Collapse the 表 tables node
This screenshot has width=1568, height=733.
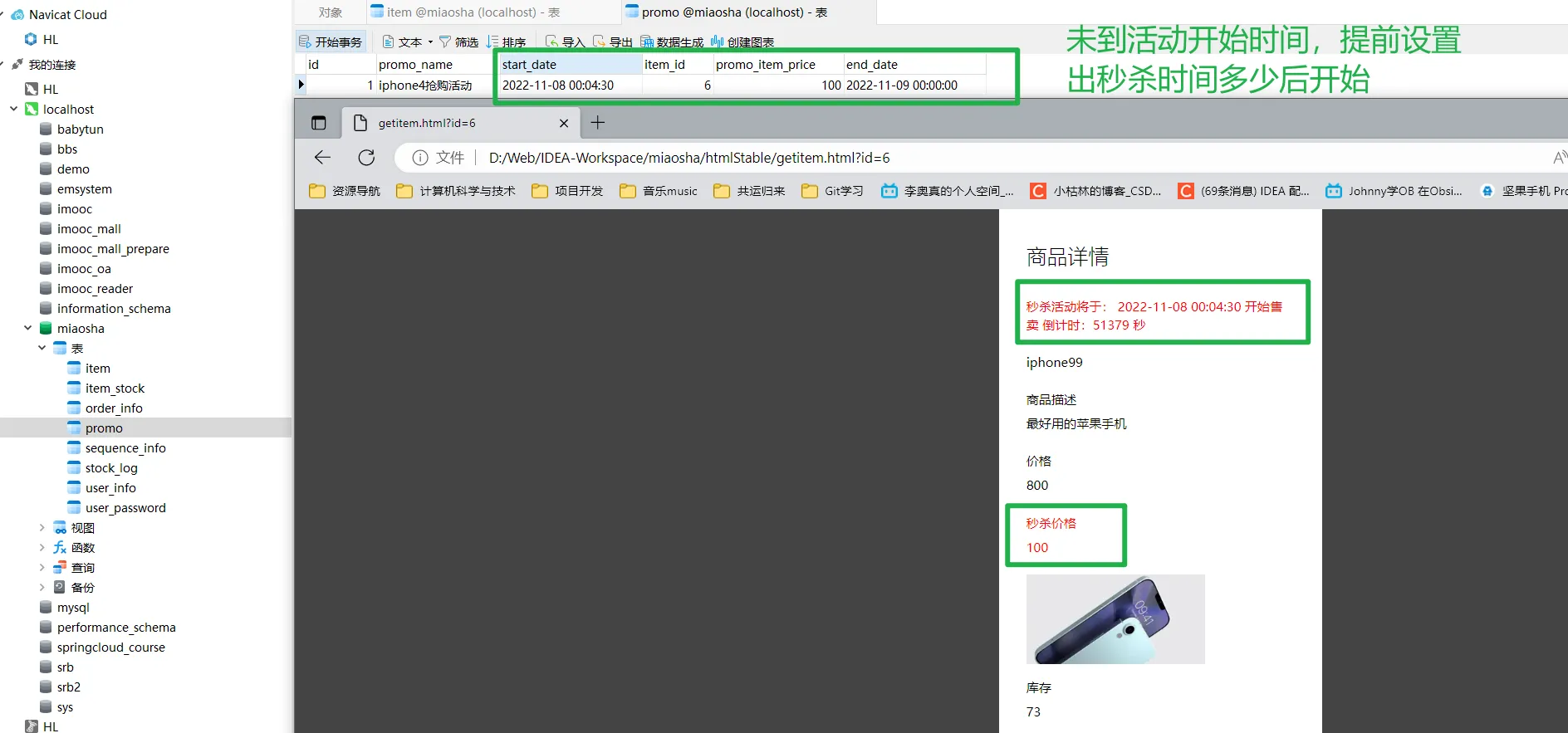click(x=42, y=349)
